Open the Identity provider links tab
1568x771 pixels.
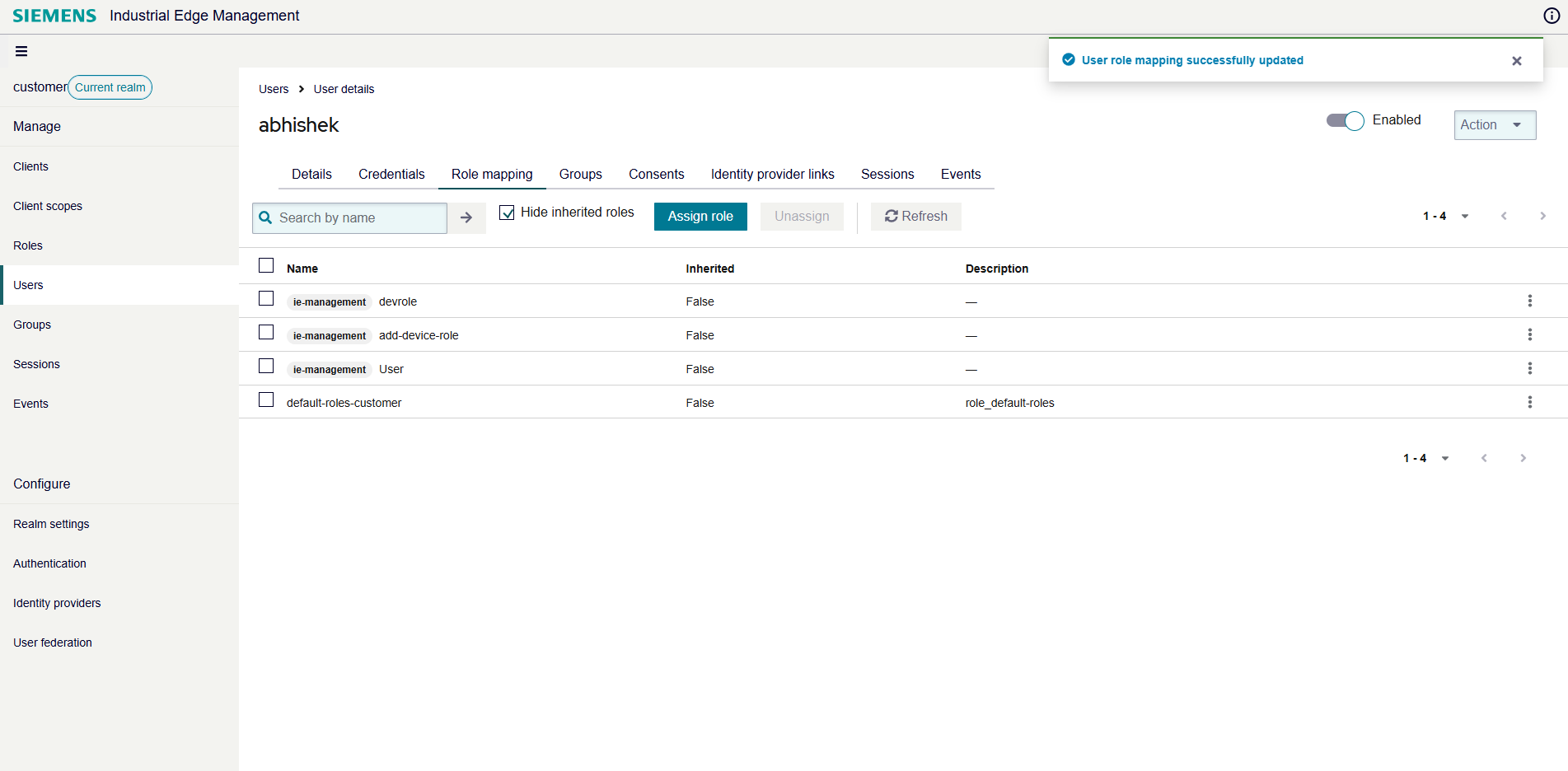[772, 175]
